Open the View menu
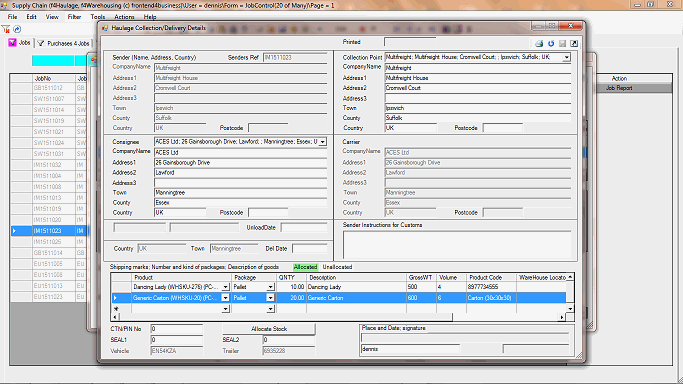The image size is (683, 384). tap(52, 17)
